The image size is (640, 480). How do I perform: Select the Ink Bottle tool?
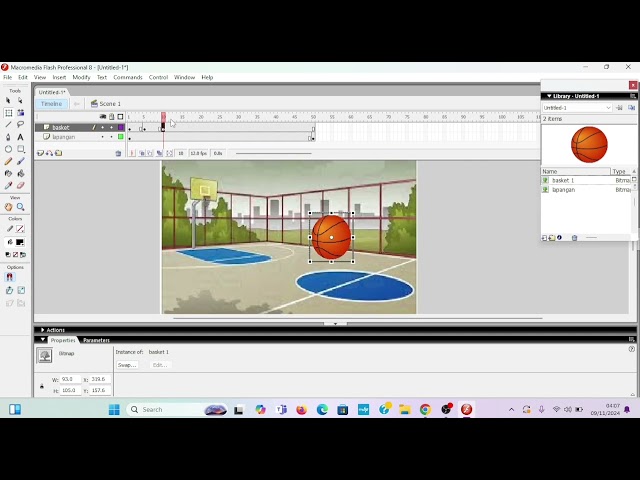click(8, 173)
